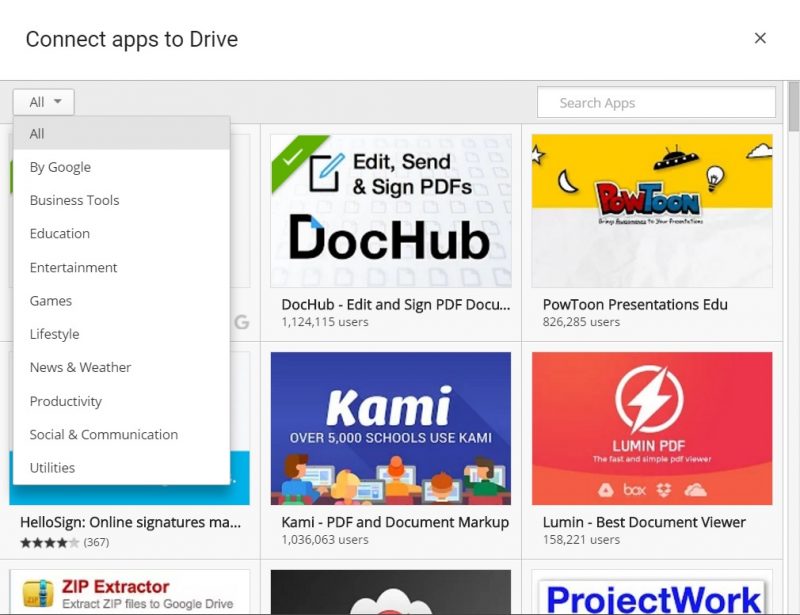The image size is (800, 615).
Task: Click HelloSign: Online signatures title
Action: (x=130, y=522)
